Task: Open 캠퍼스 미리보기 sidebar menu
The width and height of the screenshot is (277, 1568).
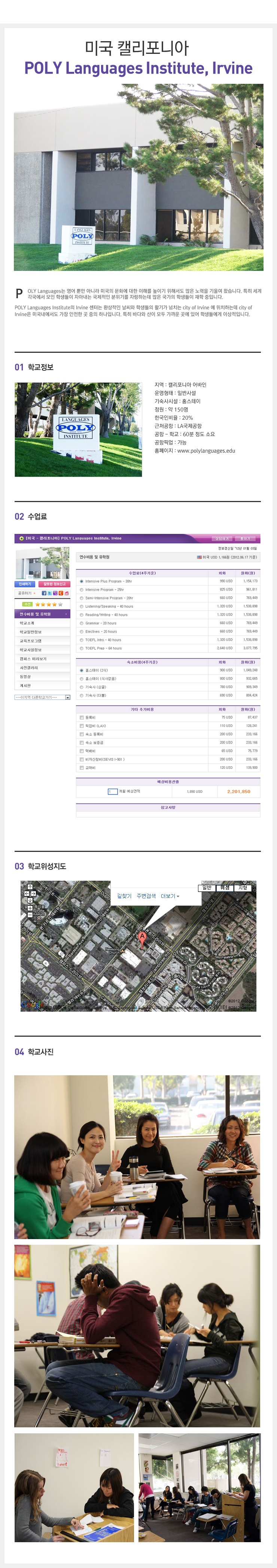Action: (43, 658)
